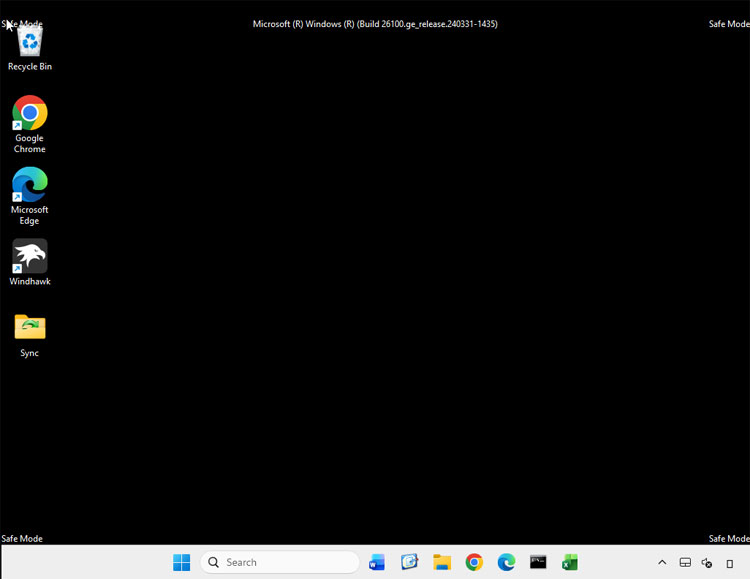Viewport: 750px width, 579px height.
Task: Launch Edge from the taskbar
Action: point(506,562)
